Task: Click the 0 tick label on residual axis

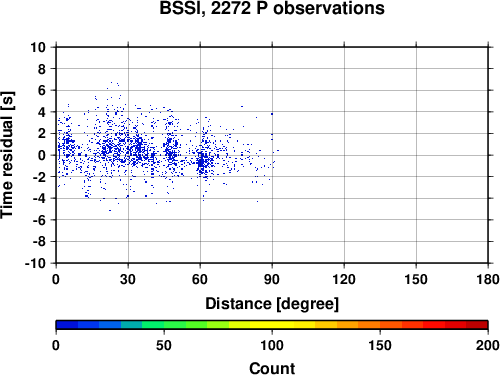Action: click(x=42, y=155)
